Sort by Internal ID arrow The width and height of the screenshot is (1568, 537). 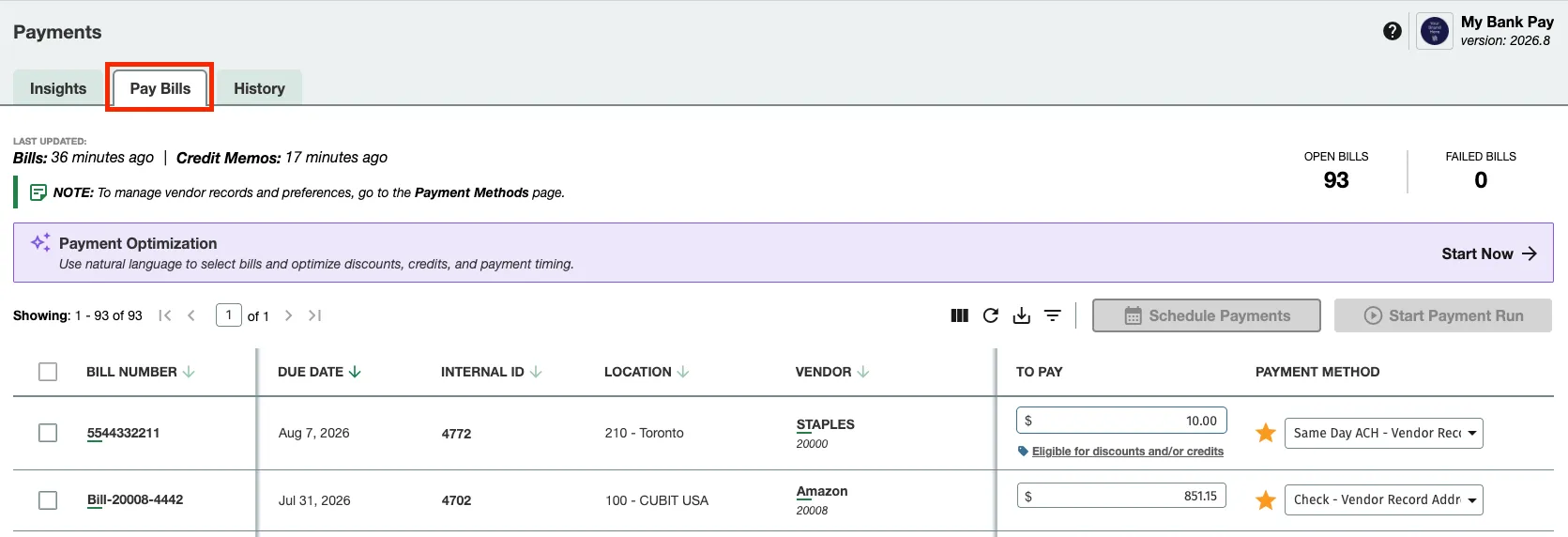tap(536, 372)
